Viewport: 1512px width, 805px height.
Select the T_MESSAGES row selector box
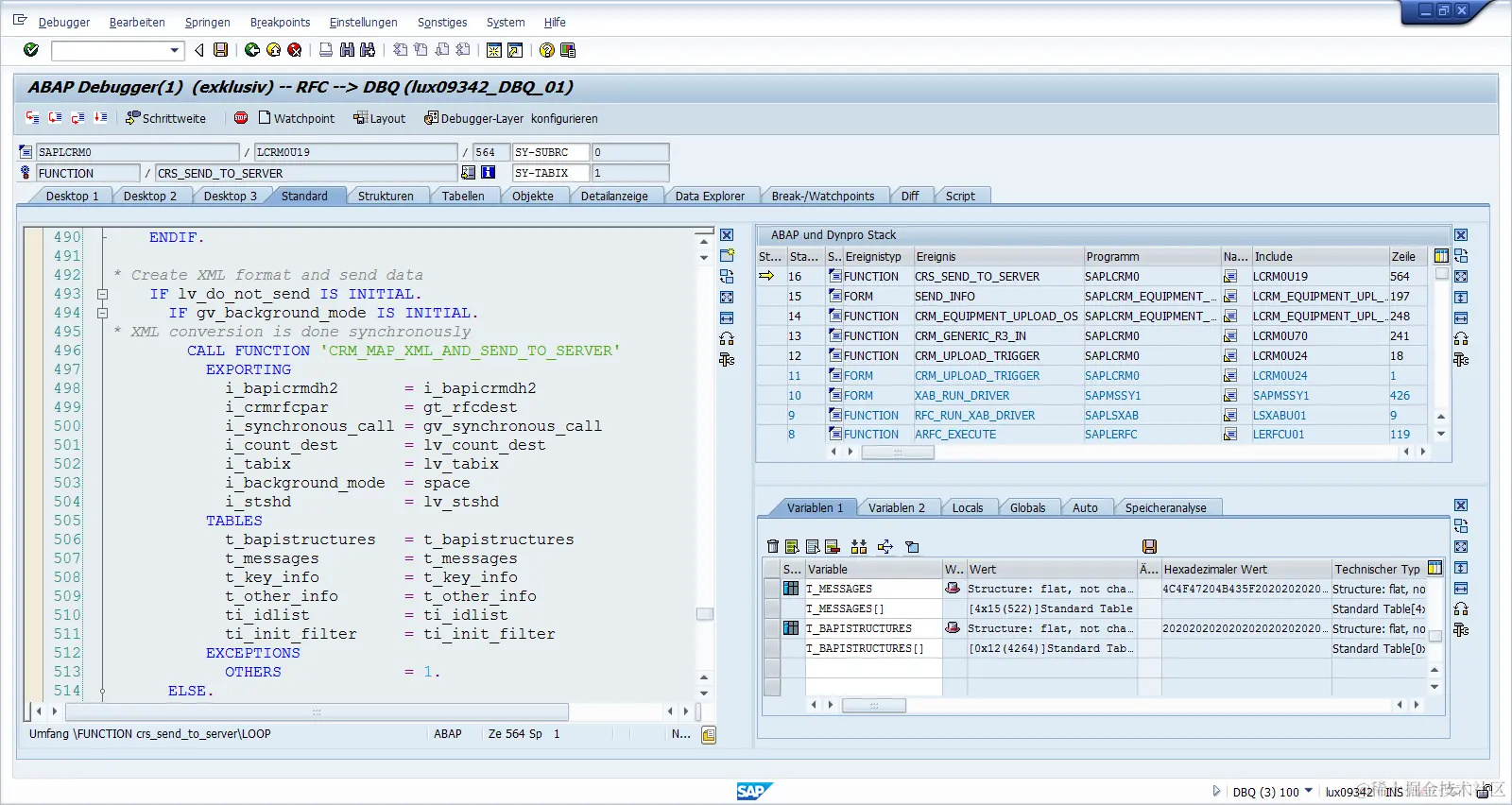[772, 589]
